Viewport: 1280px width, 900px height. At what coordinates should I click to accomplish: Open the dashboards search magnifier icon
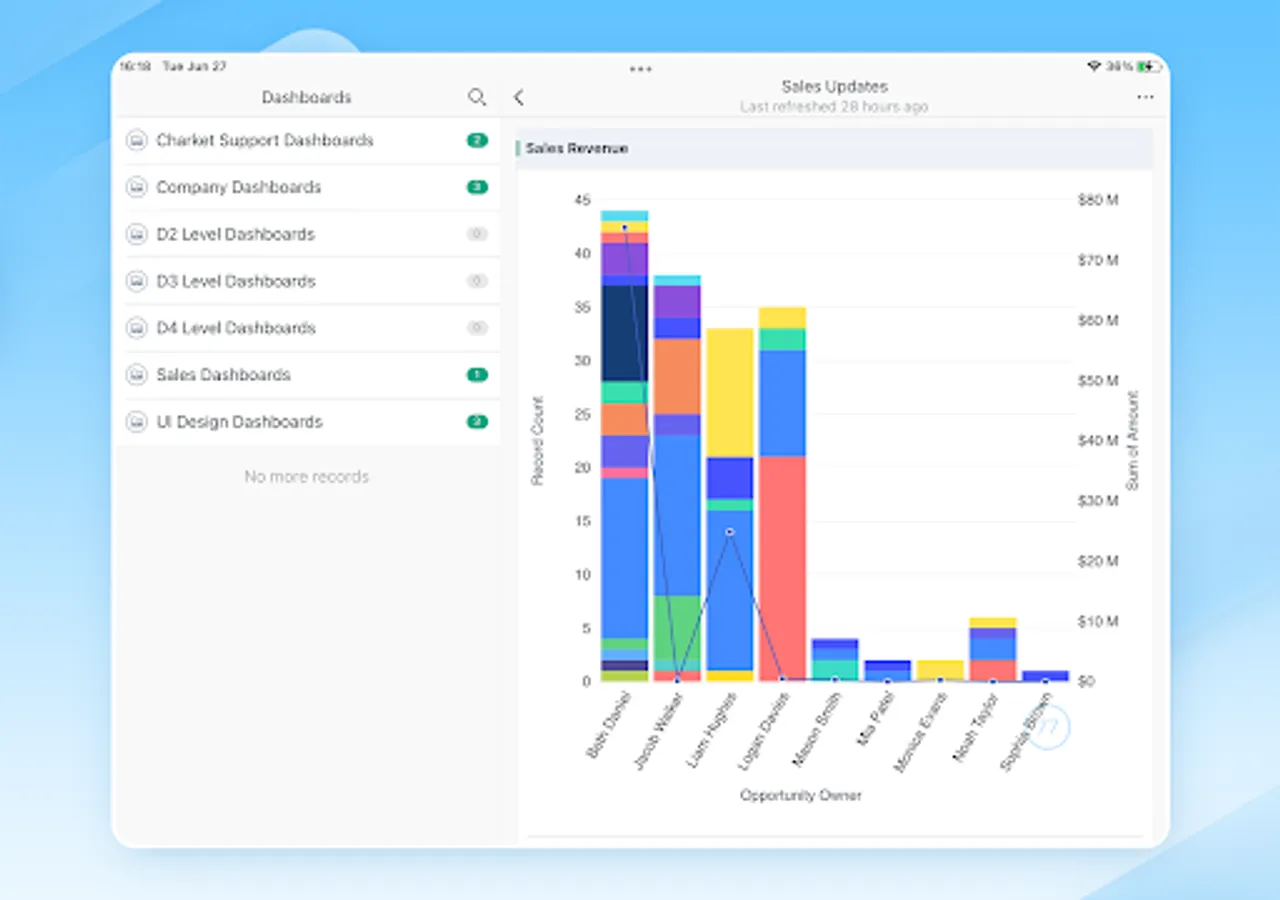pyautogui.click(x=477, y=97)
